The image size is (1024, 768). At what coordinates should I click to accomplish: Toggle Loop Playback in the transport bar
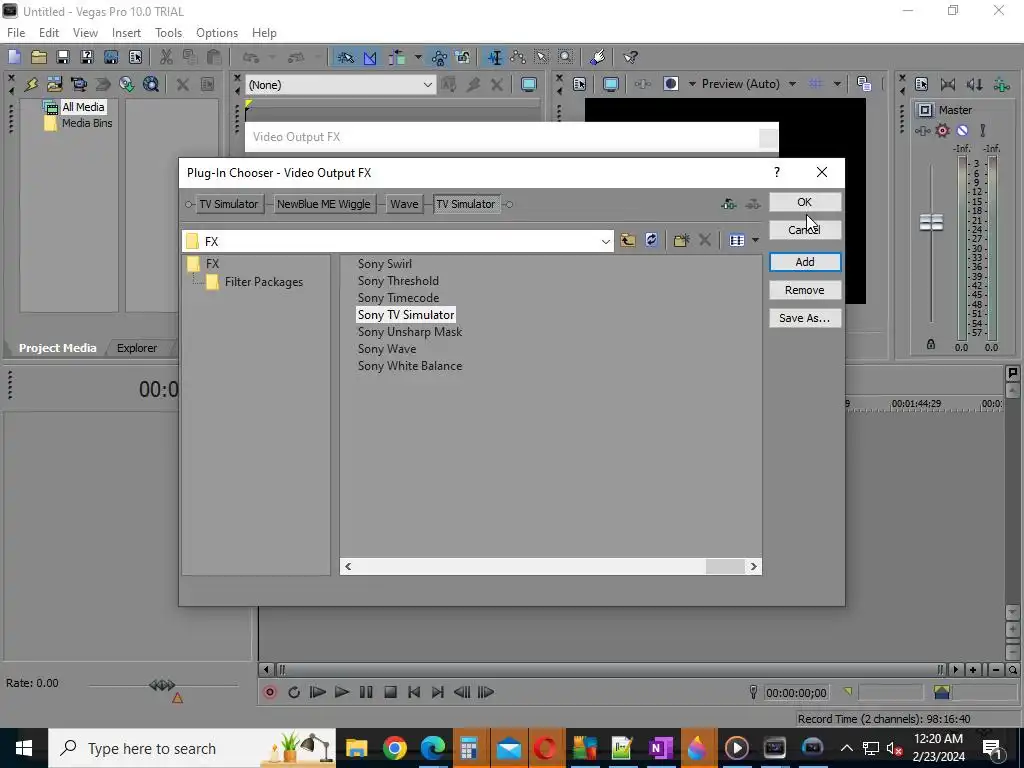294,692
